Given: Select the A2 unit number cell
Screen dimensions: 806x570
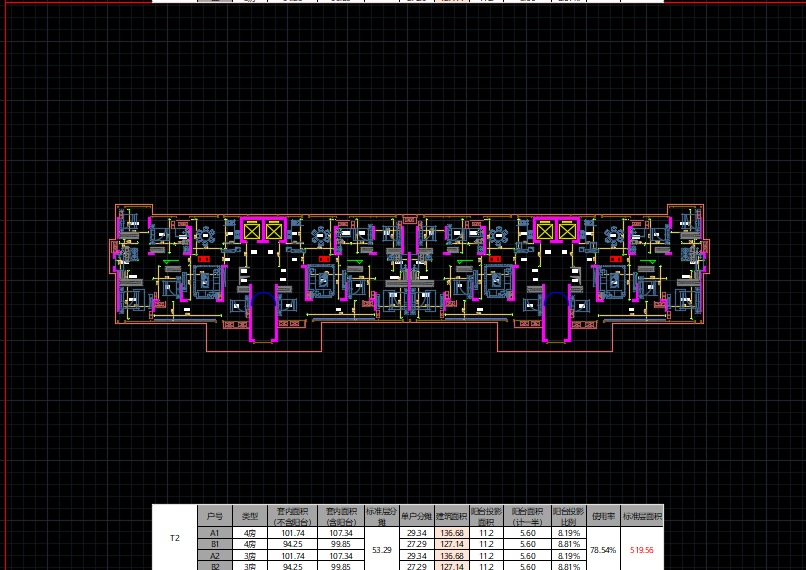Looking at the screenshot, I should [x=215, y=556].
